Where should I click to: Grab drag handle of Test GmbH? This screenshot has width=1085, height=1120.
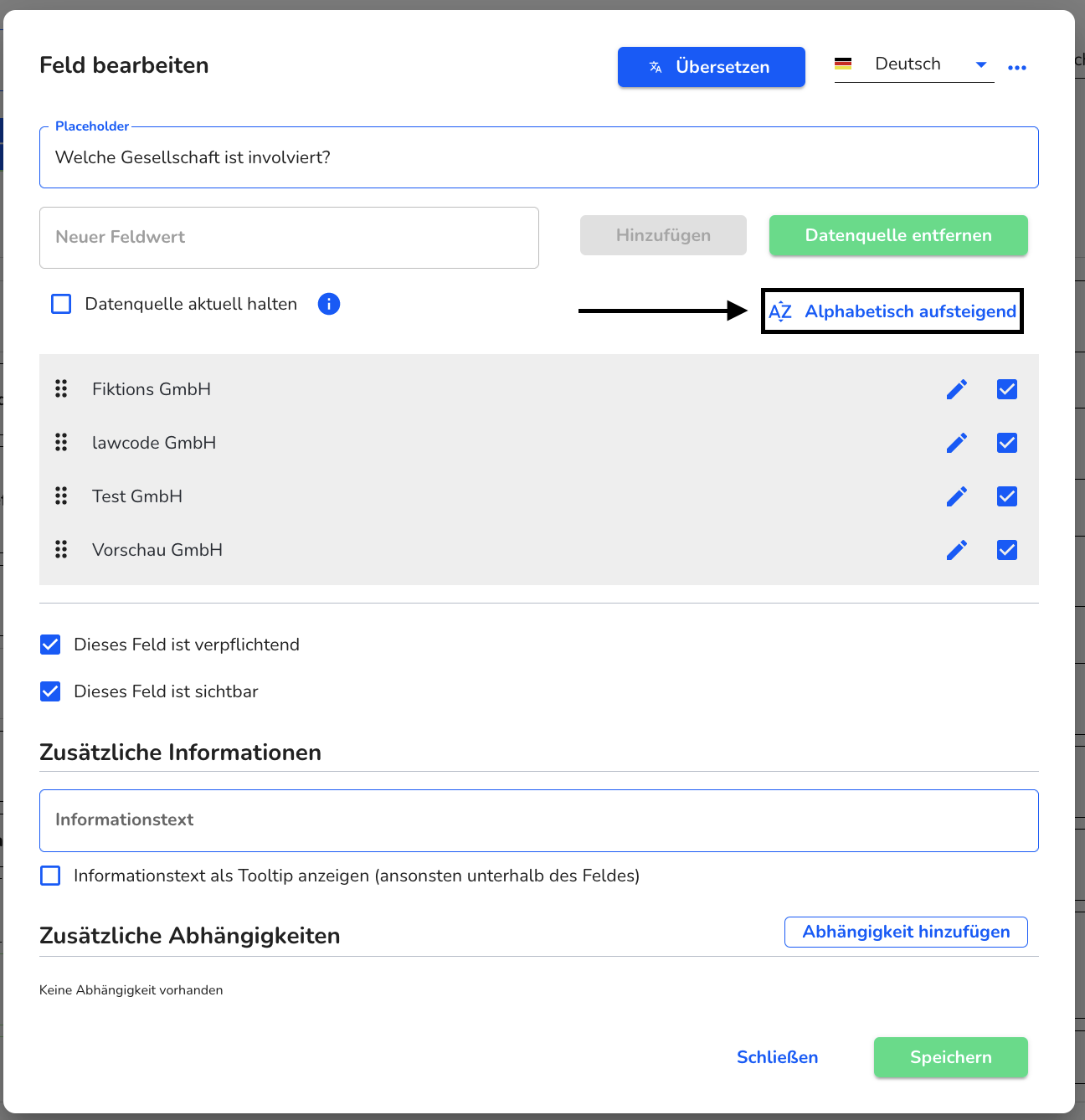61,496
